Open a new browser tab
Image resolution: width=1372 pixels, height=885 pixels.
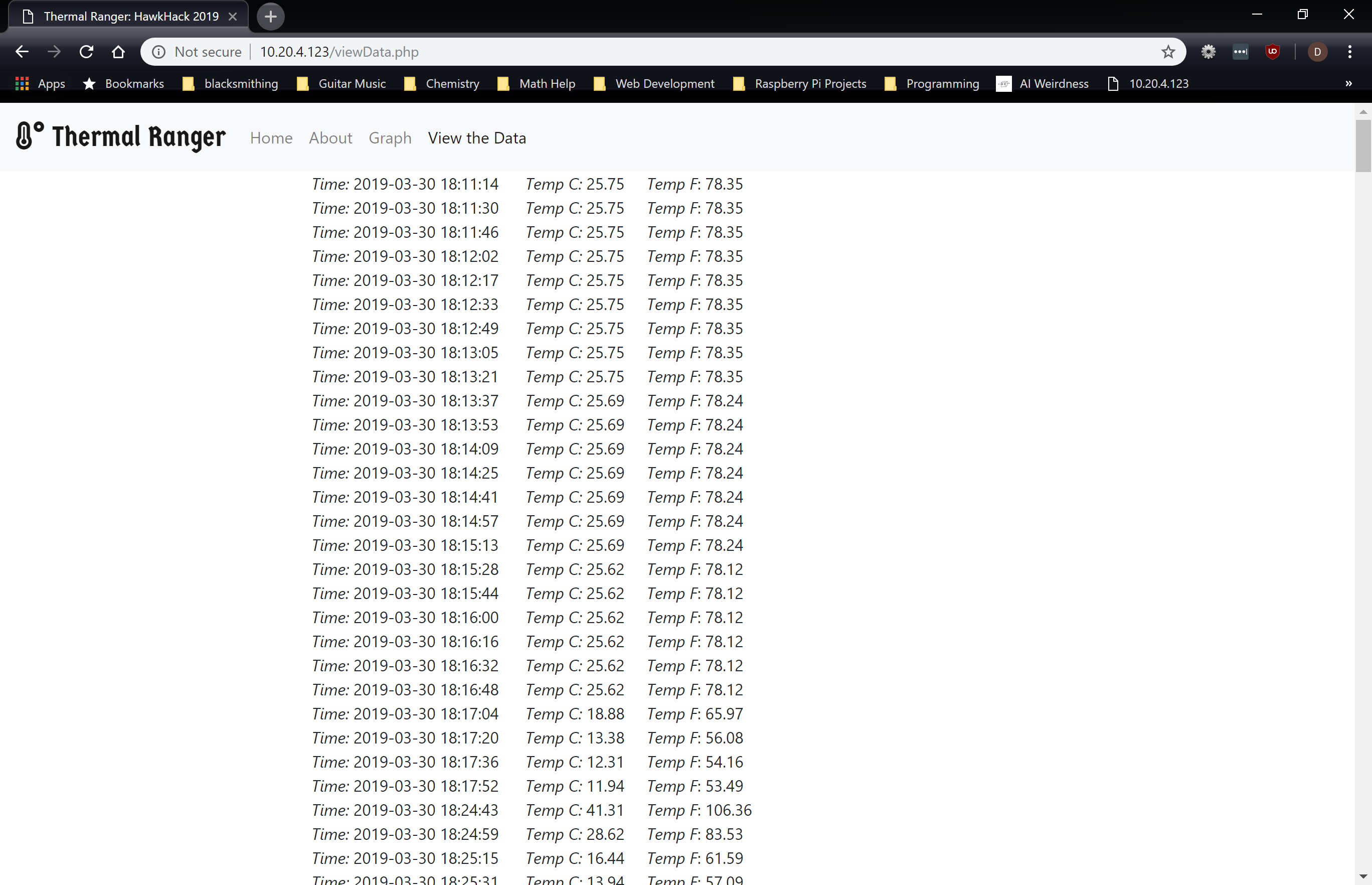[270, 16]
